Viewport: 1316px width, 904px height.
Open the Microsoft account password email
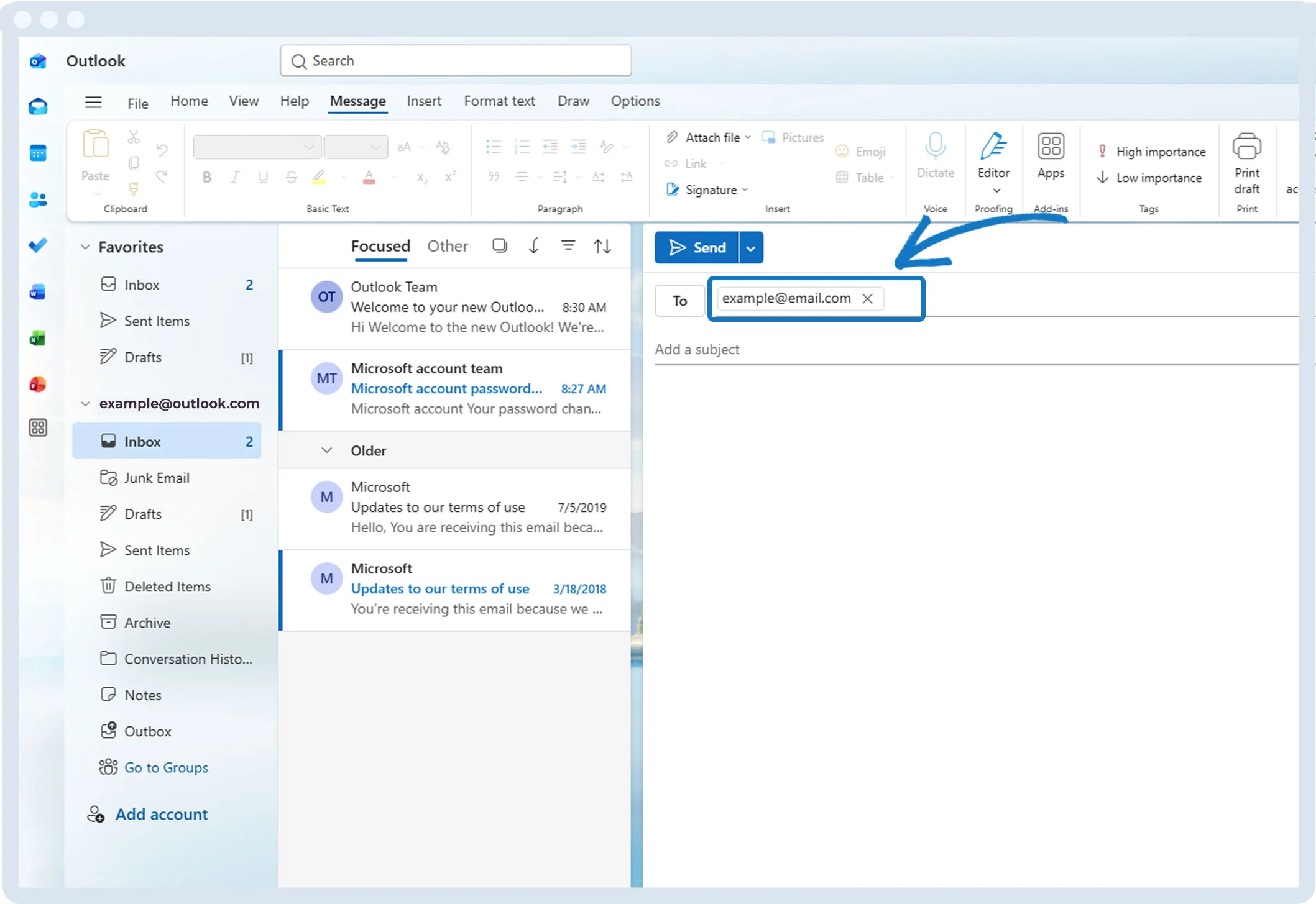click(456, 389)
